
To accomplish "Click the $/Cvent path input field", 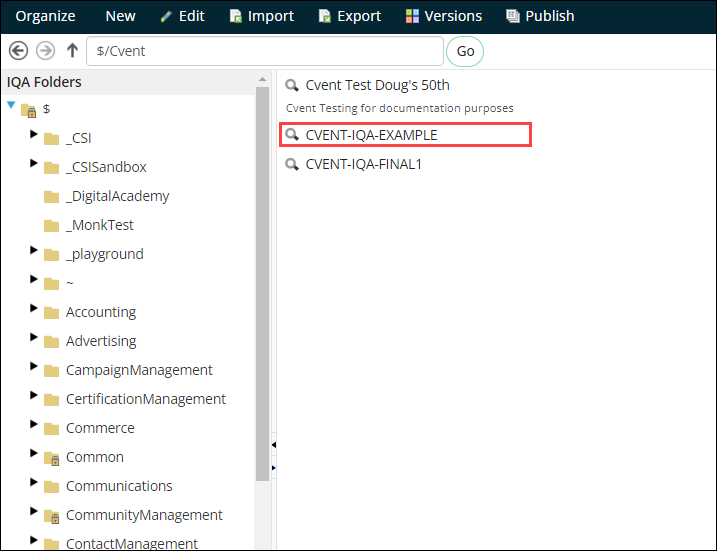I will pos(264,51).
